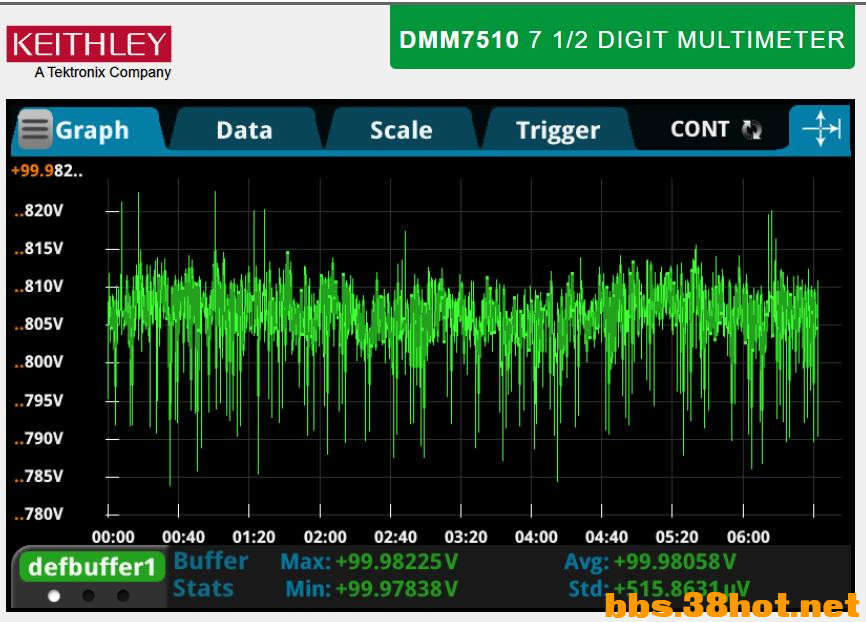Open the hamburger menu beside Graph

click(35, 129)
